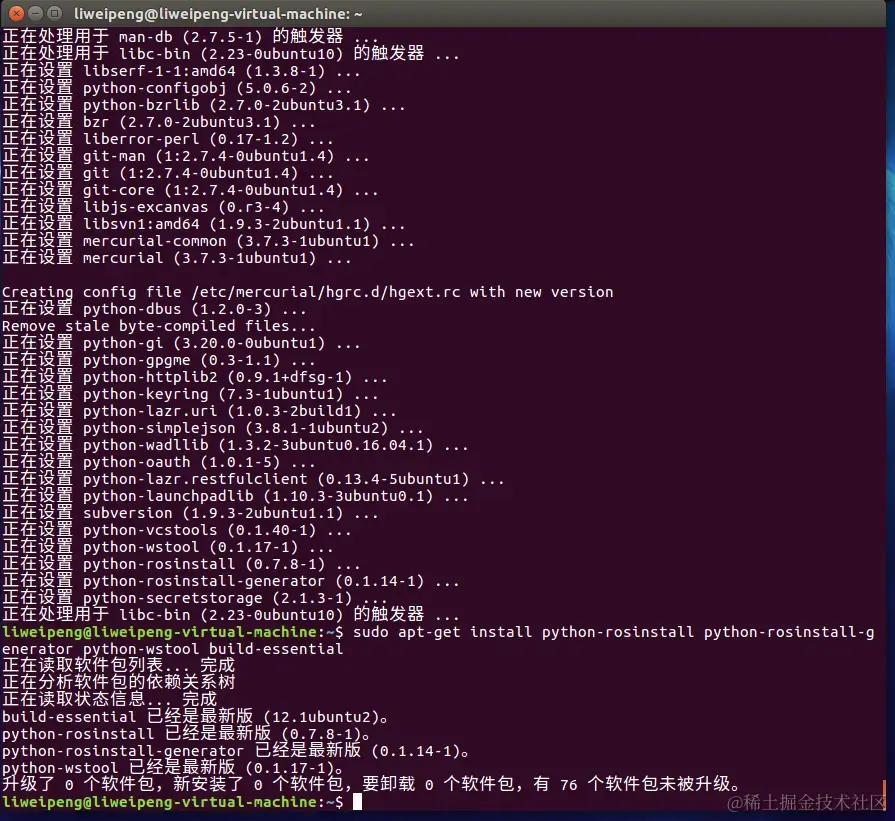Click the line libjs-excanvas (0.r3-4)
The image size is (895, 821).
pos(163,207)
